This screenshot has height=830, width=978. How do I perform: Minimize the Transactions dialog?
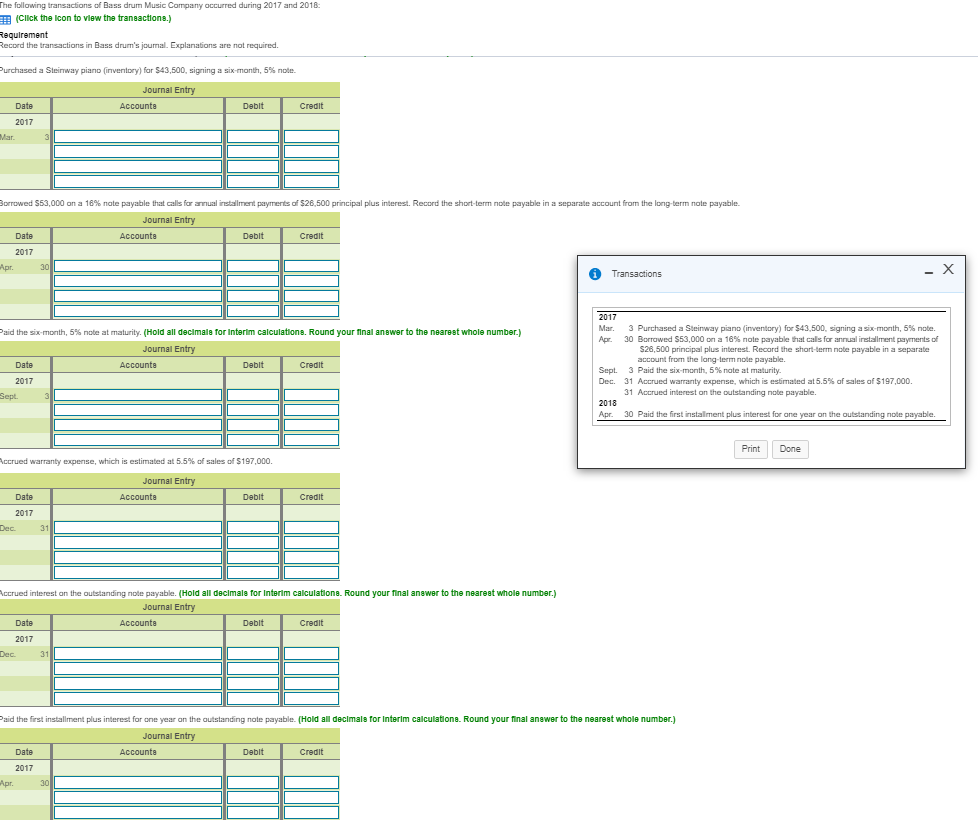click(x=929, y=273)
